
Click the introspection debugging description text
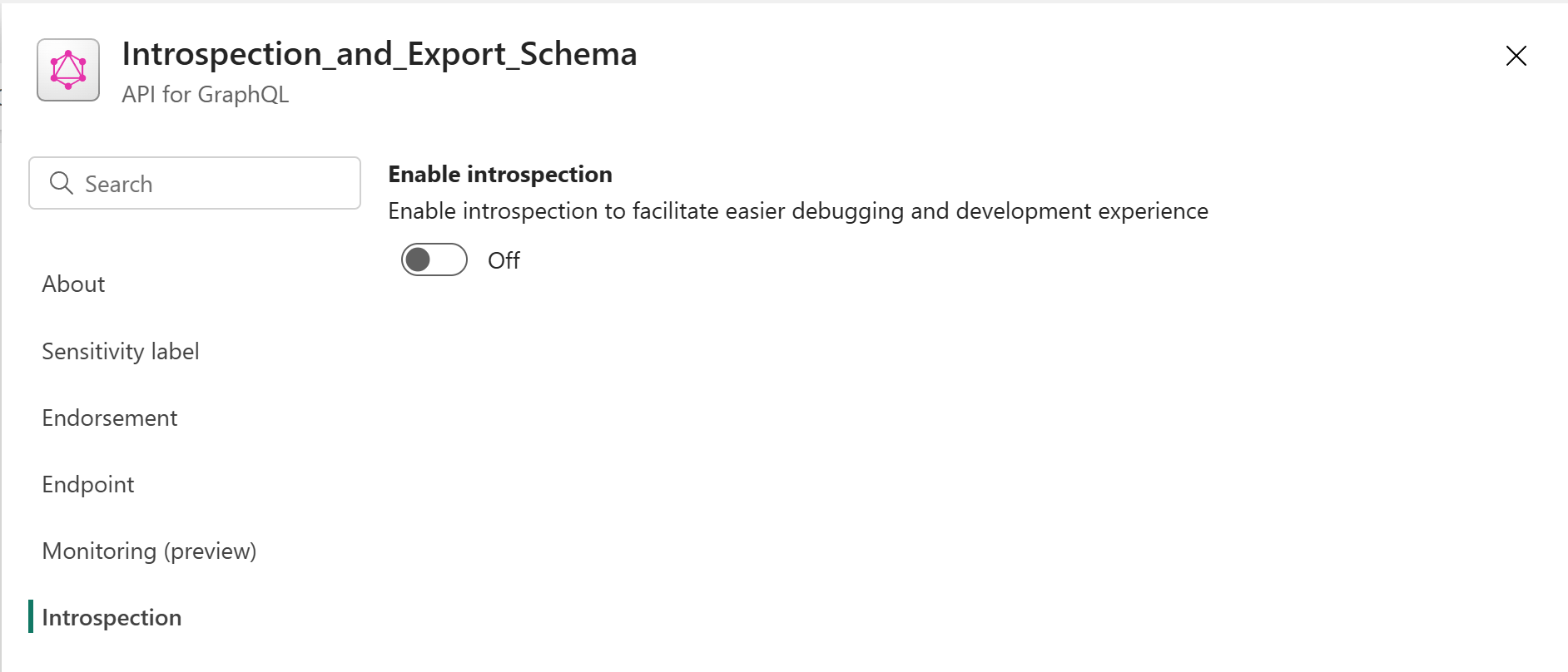point(798,211)
